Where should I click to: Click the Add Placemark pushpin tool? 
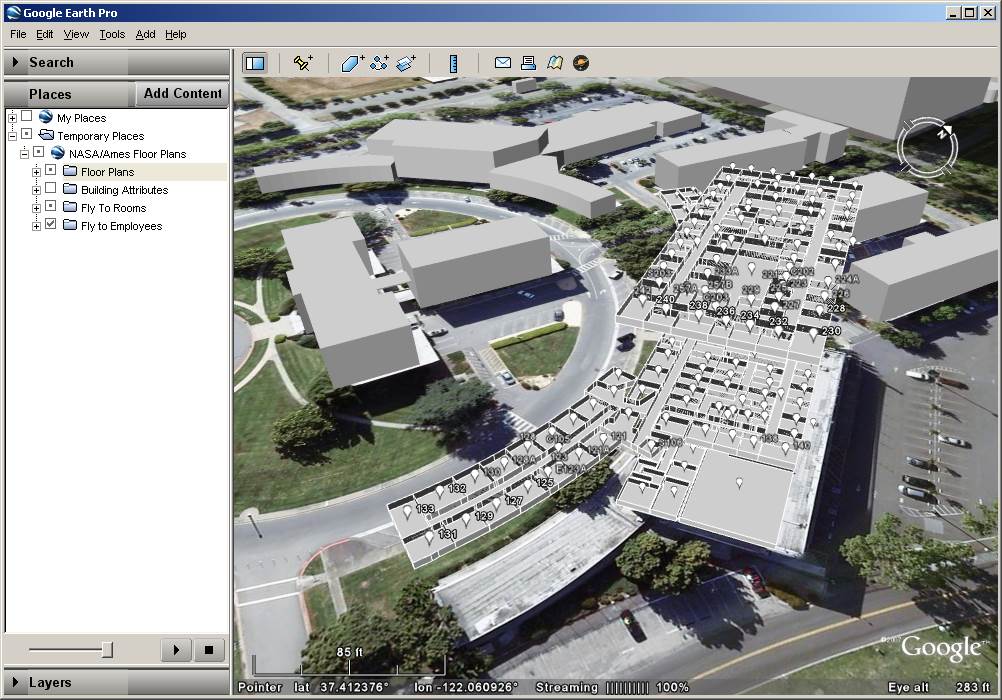302,63
